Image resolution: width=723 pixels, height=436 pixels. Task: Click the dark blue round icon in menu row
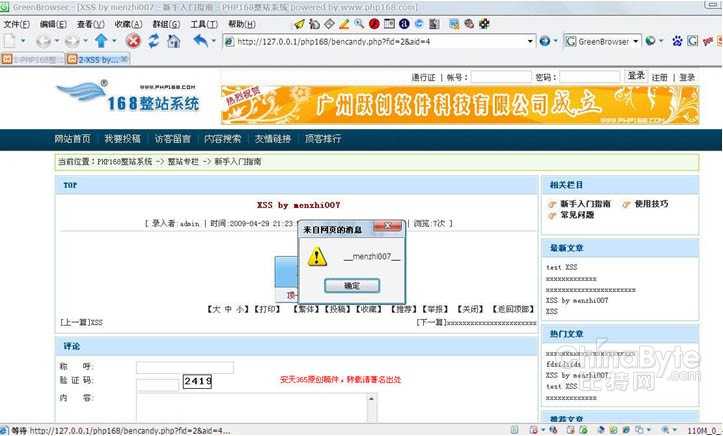(404, 24)
